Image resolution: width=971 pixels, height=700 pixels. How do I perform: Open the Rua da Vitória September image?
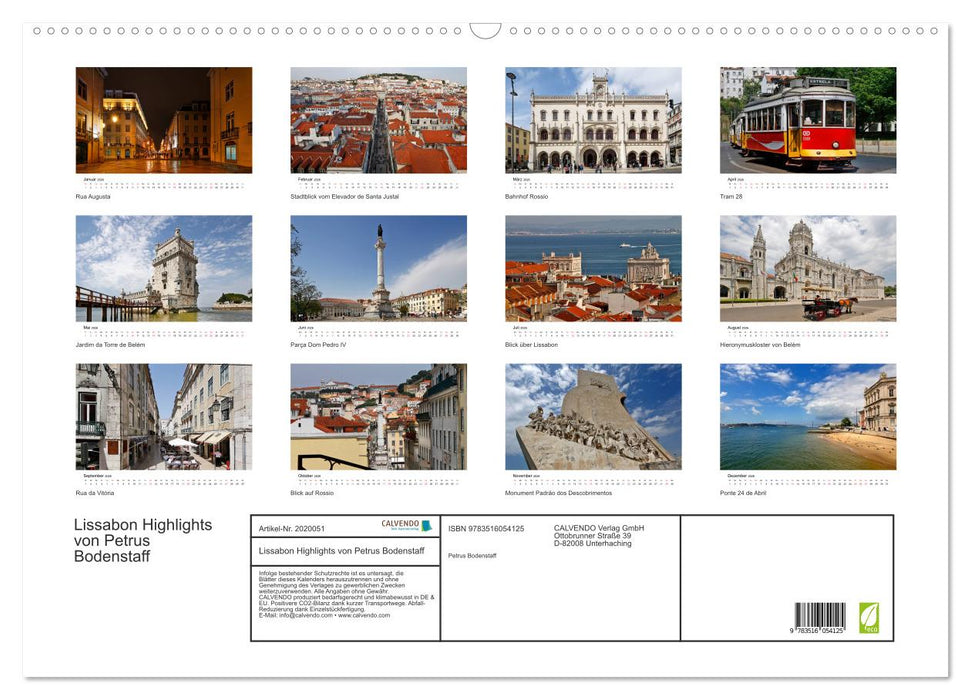coord(163,418)
